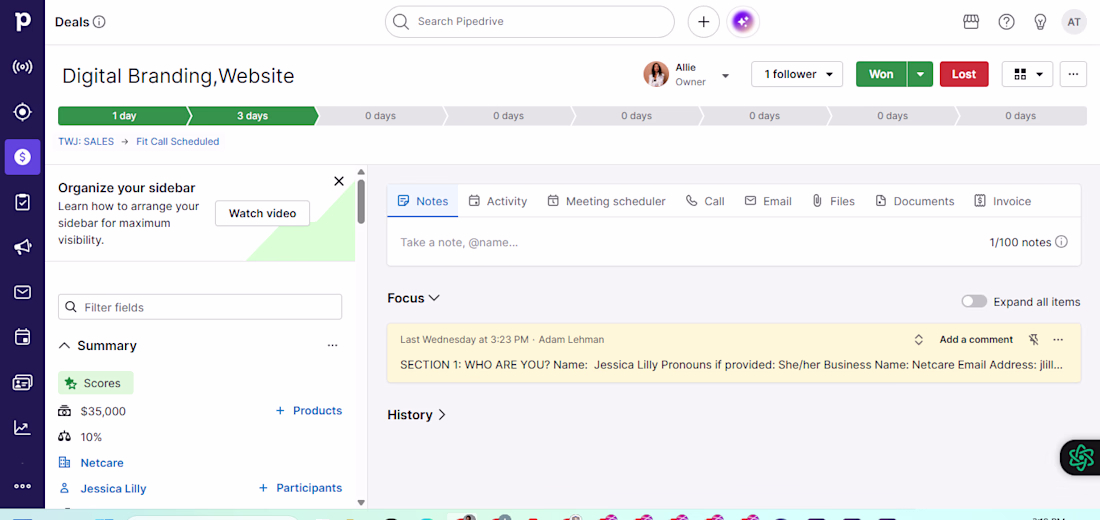Select the Notes tab

[x=422, y=201]
